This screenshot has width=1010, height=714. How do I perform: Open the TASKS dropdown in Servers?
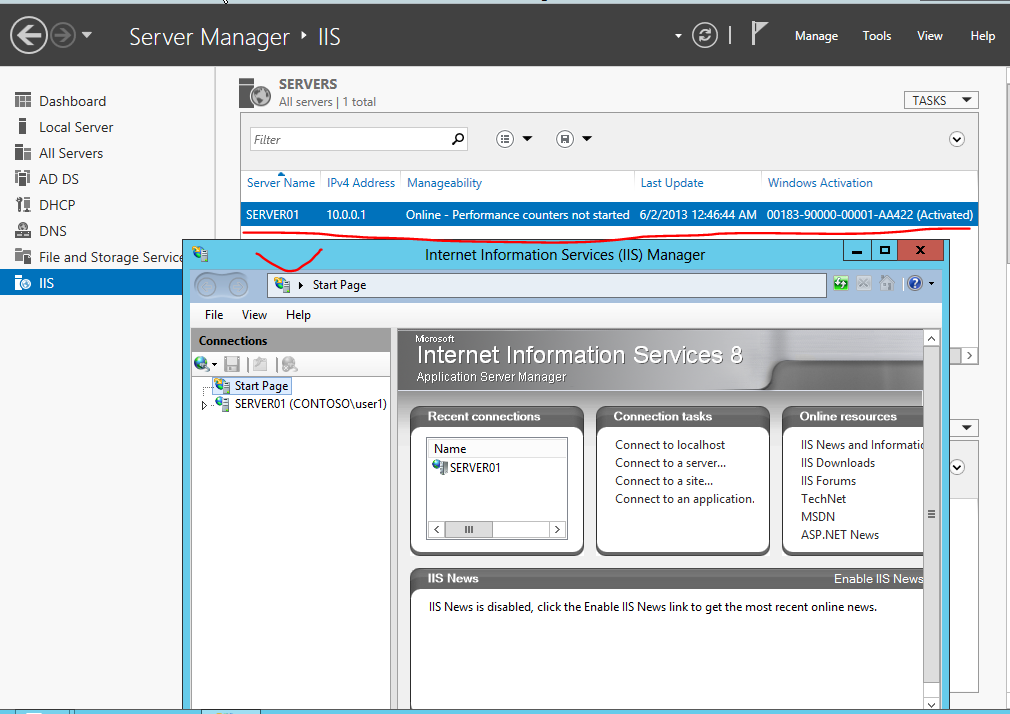(941, 101)
